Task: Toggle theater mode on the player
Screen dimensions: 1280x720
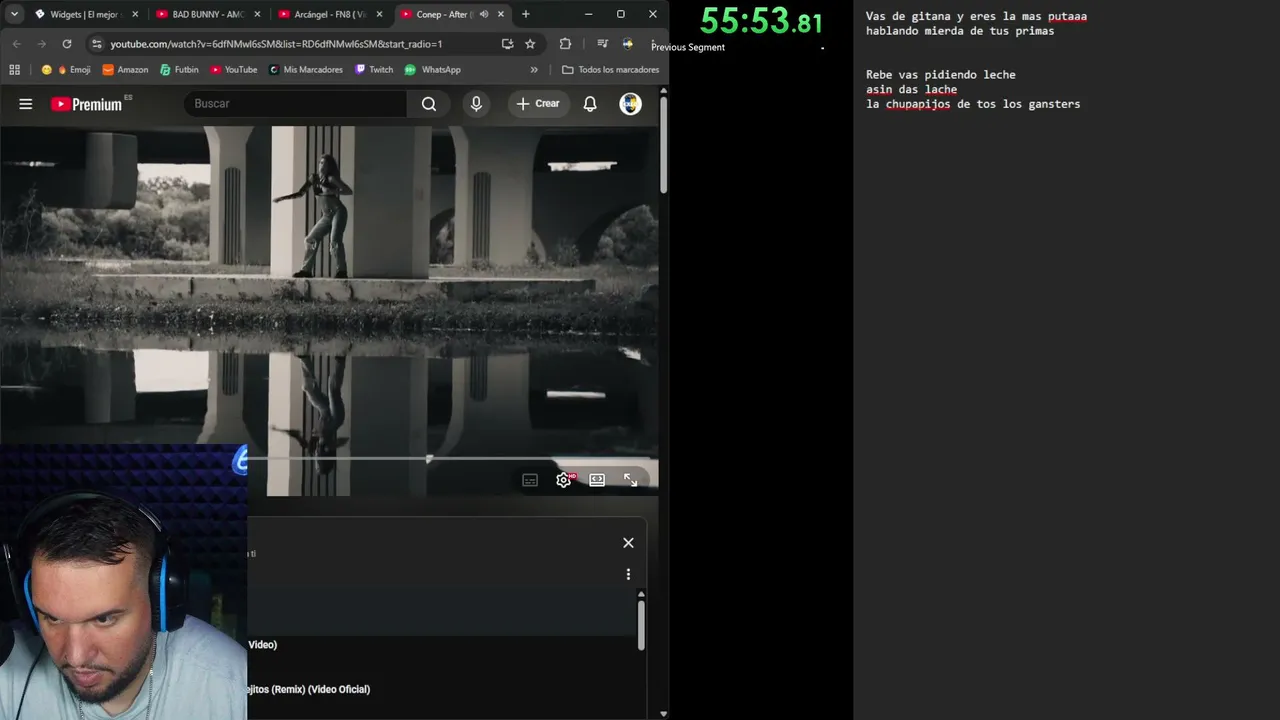Action: [x=597, y=480]
